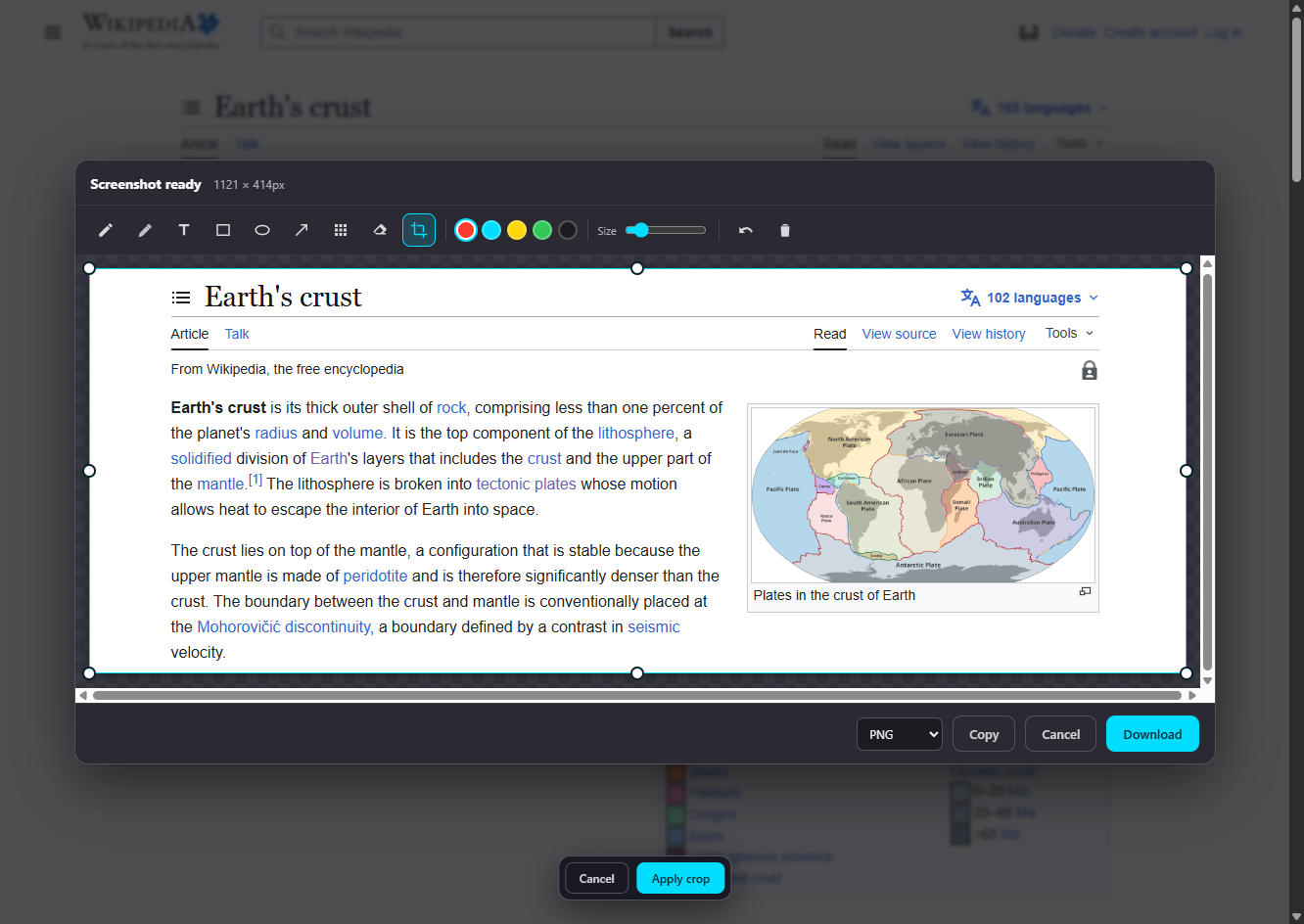The height and width of the screenshot is (924, 1304).
Task: Click the preview scroll-down arrow
Action: coord(1207,681)
